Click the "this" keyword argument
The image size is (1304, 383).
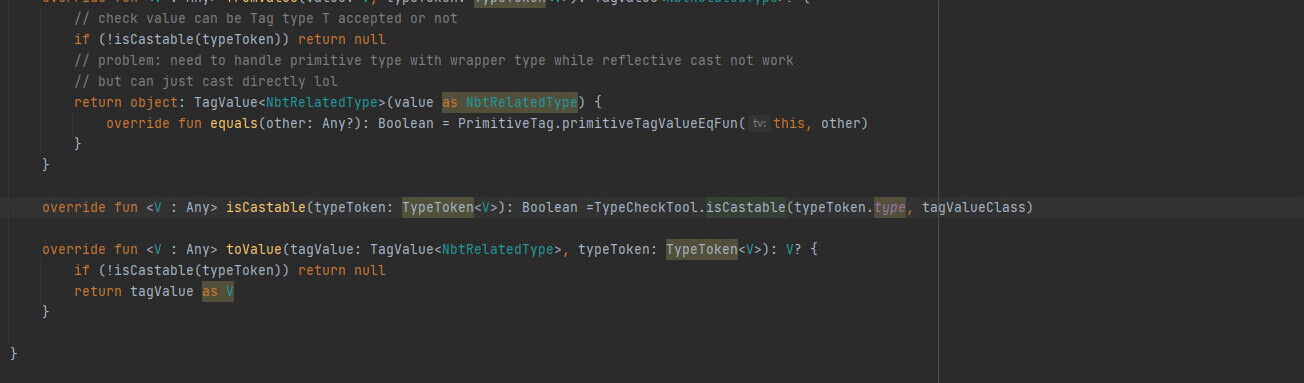[x=790, y=123]
